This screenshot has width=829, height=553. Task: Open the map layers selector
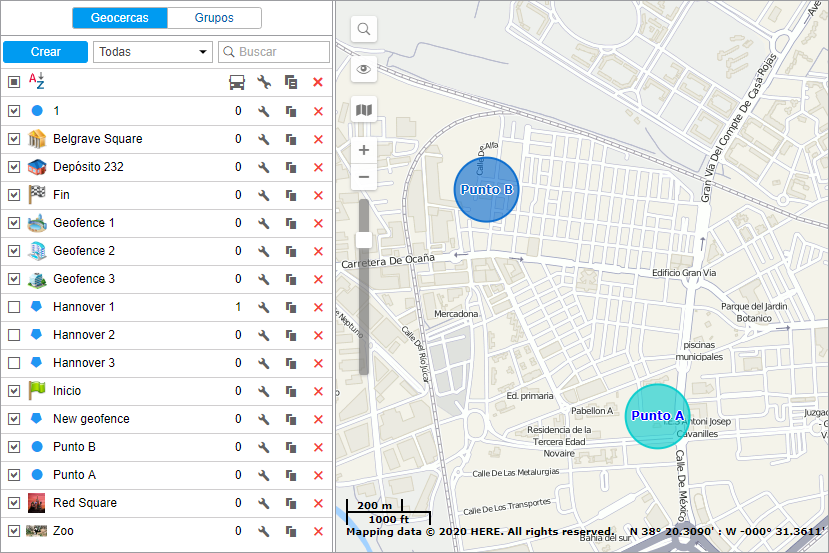(364, 109)
